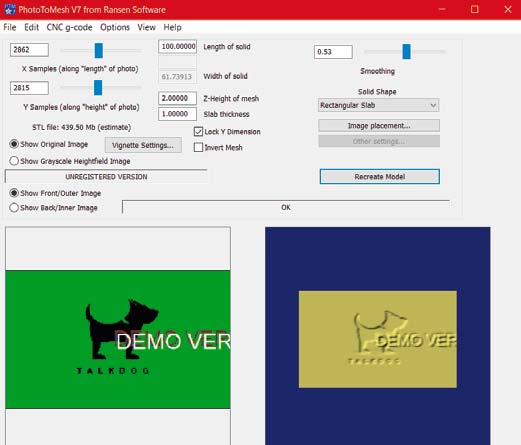Enable the Invert Mesh checkbox
This screenshot has height=445, width=521.
click(198, 147)
